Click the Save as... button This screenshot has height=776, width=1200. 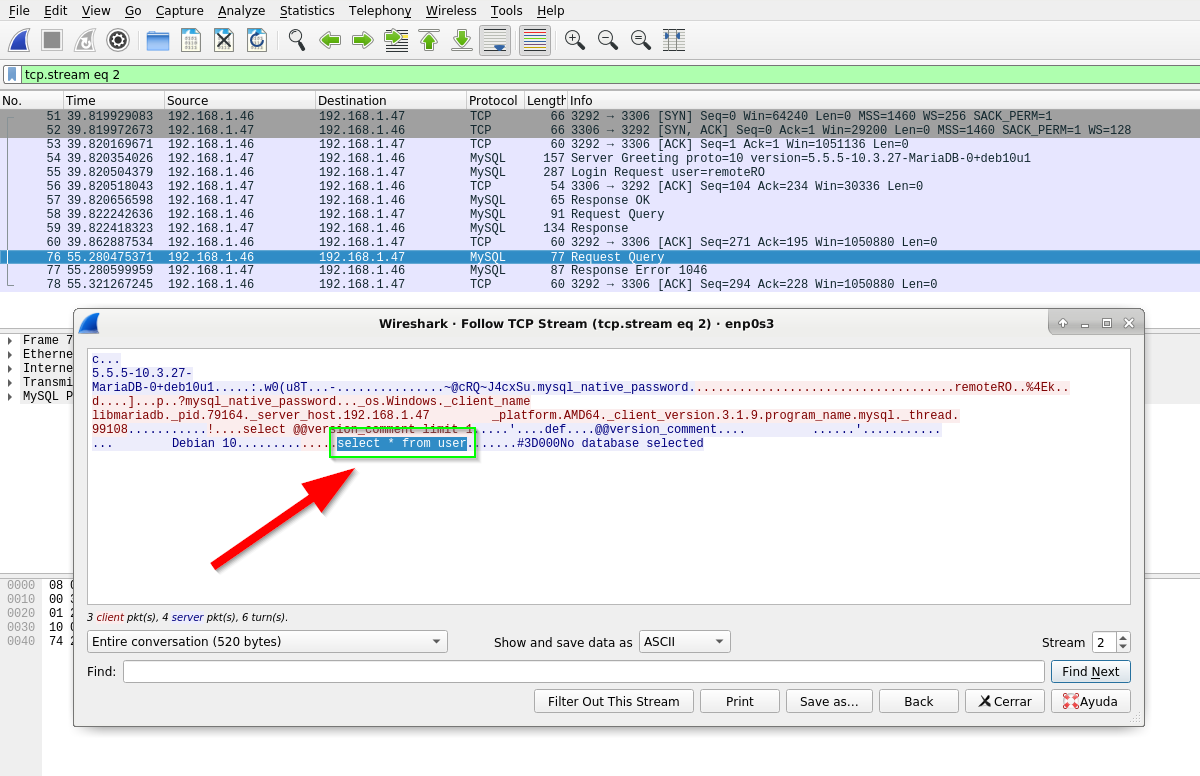click(x=828, y=701)
